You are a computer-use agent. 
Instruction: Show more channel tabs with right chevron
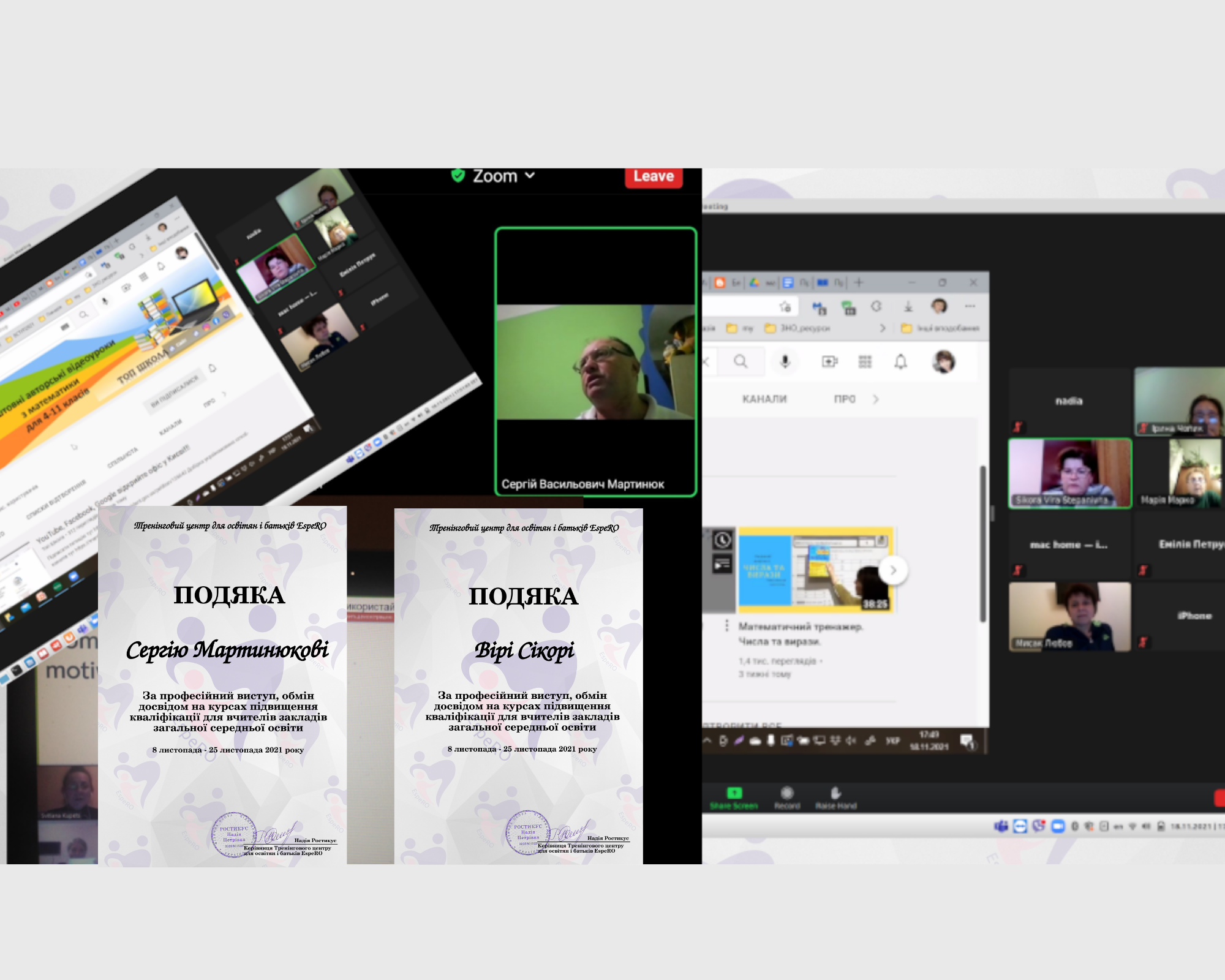[x=876, y=399]
